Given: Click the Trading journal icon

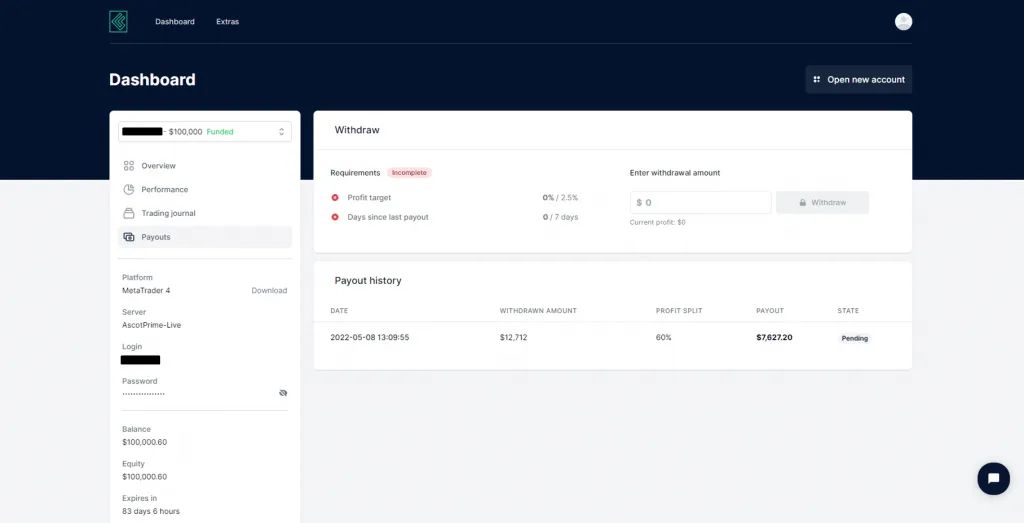Looking at the screenshot, I should (129, 213).
